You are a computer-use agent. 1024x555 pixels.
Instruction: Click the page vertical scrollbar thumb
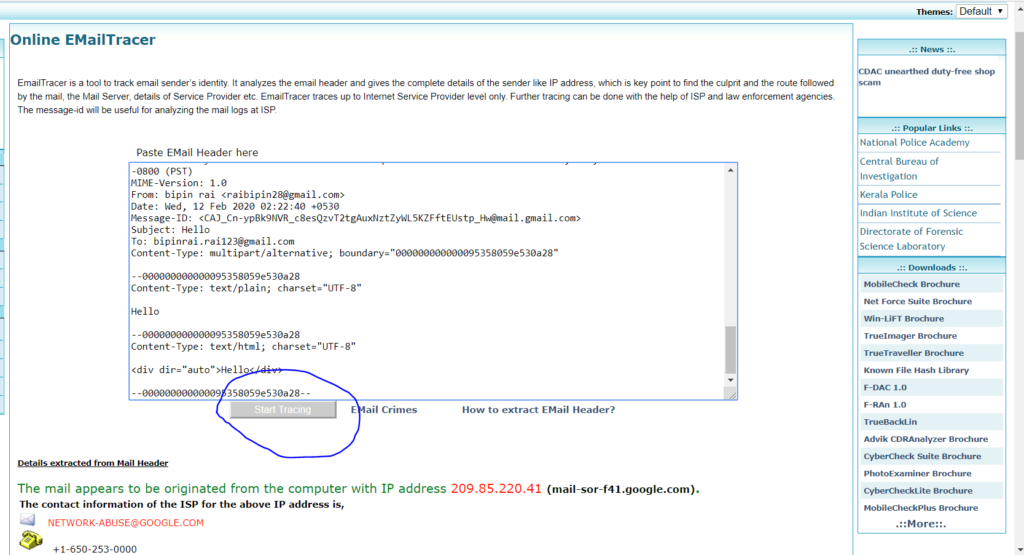(1017, 100)
